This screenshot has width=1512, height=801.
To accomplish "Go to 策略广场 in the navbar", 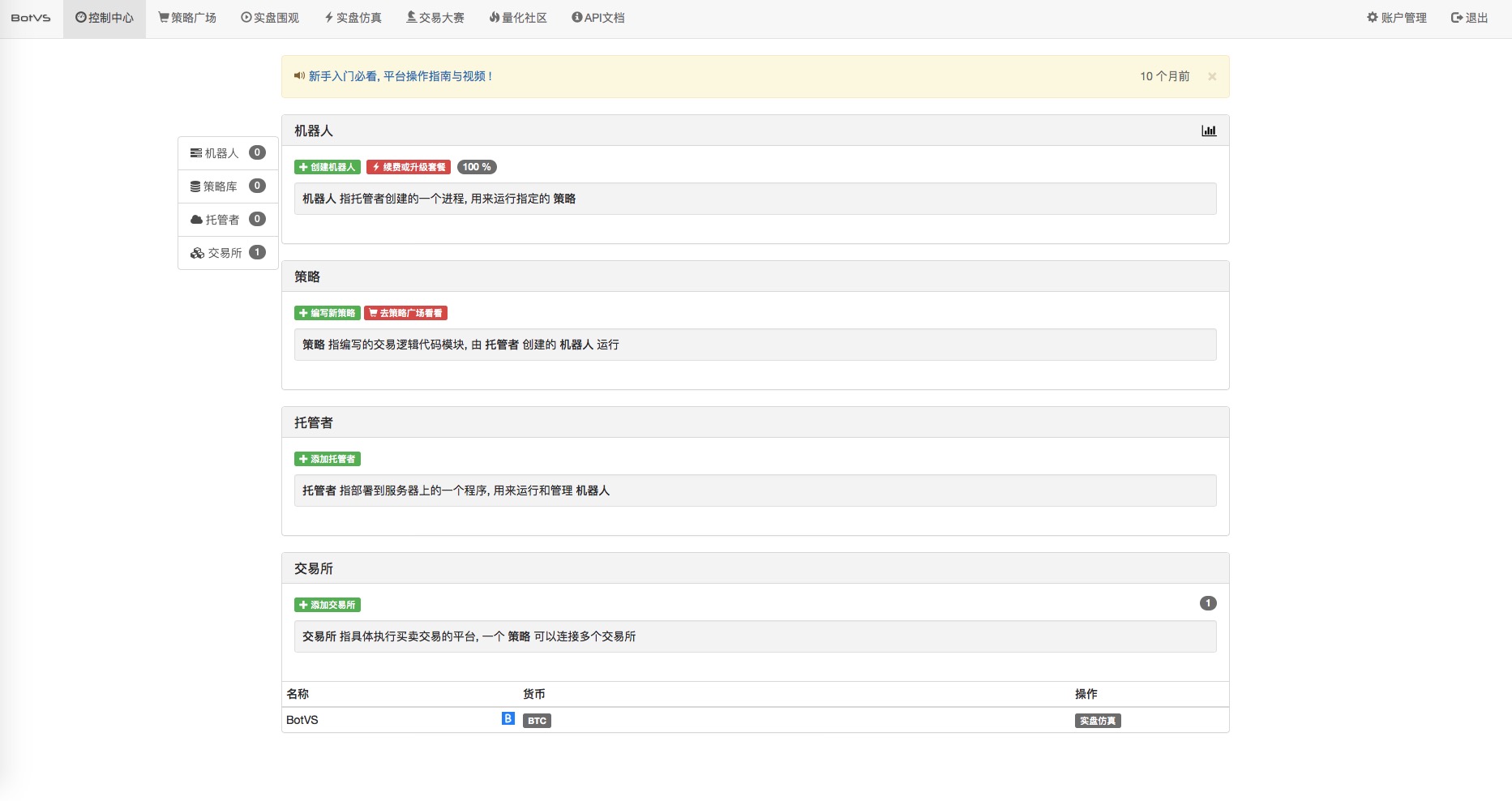I will 187,18.
